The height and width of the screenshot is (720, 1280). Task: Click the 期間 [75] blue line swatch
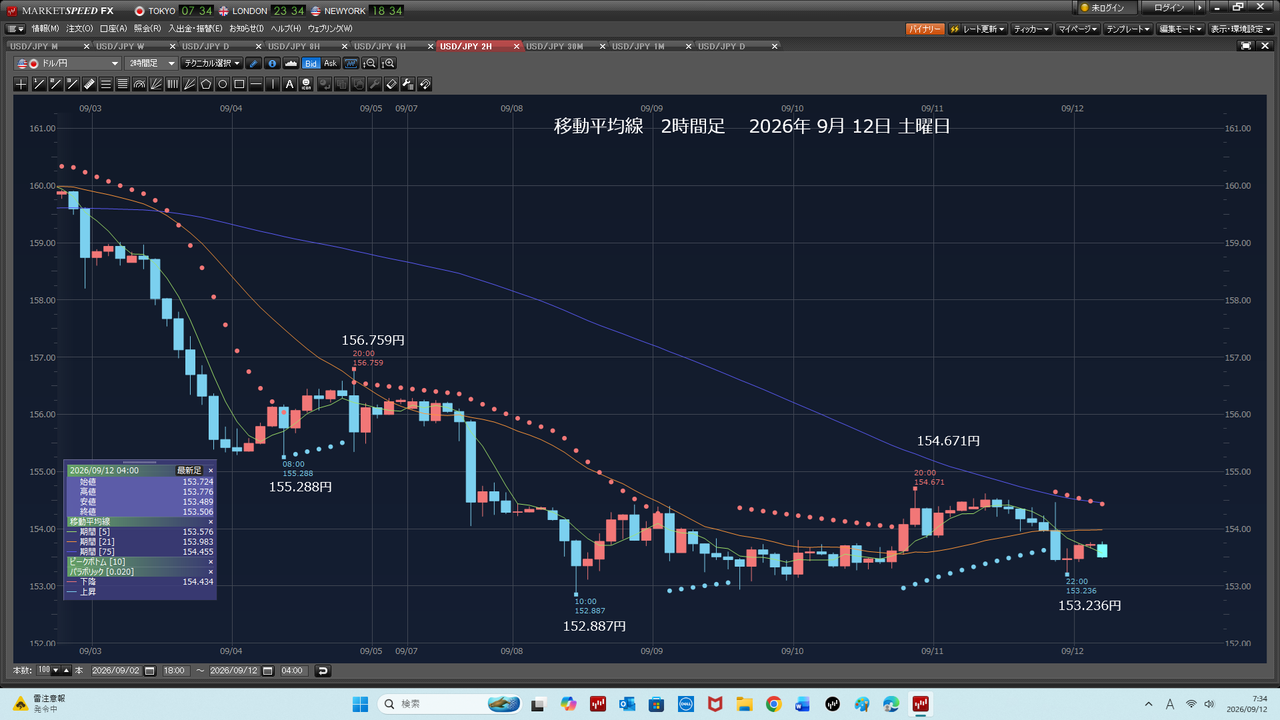(x=72, y=551)
